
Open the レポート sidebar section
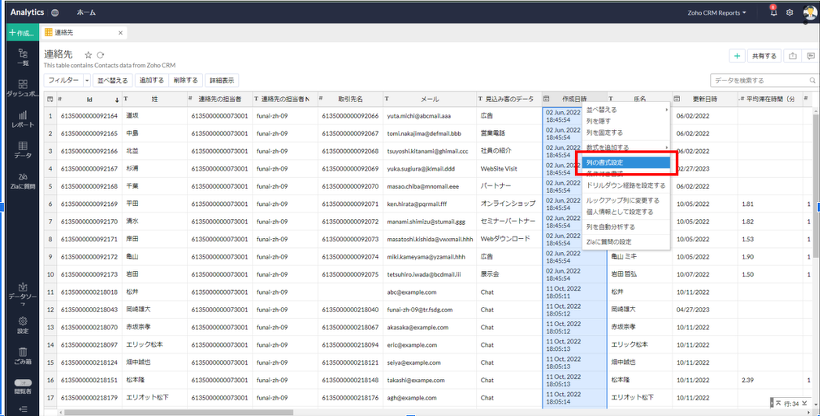(x=22, y=119)
